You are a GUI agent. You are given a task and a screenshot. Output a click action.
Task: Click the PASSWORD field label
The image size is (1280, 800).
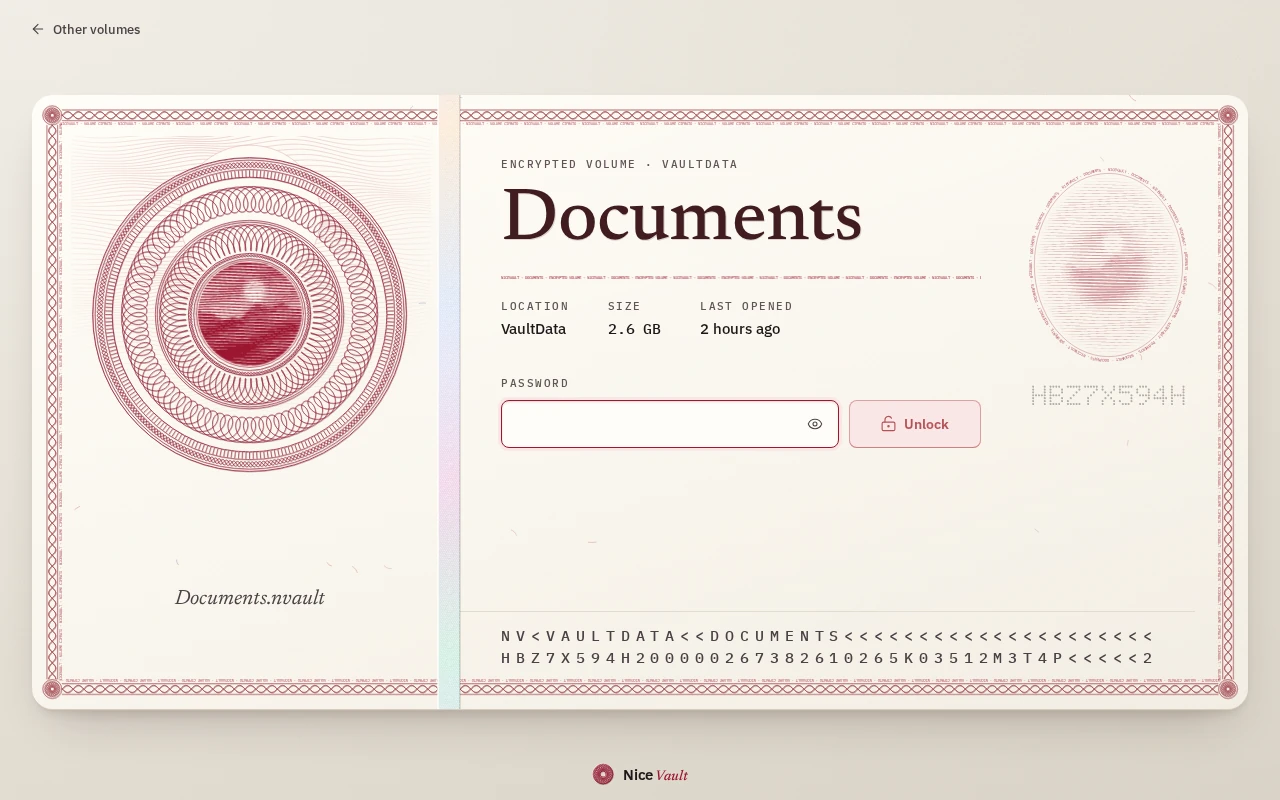[535, 383]
